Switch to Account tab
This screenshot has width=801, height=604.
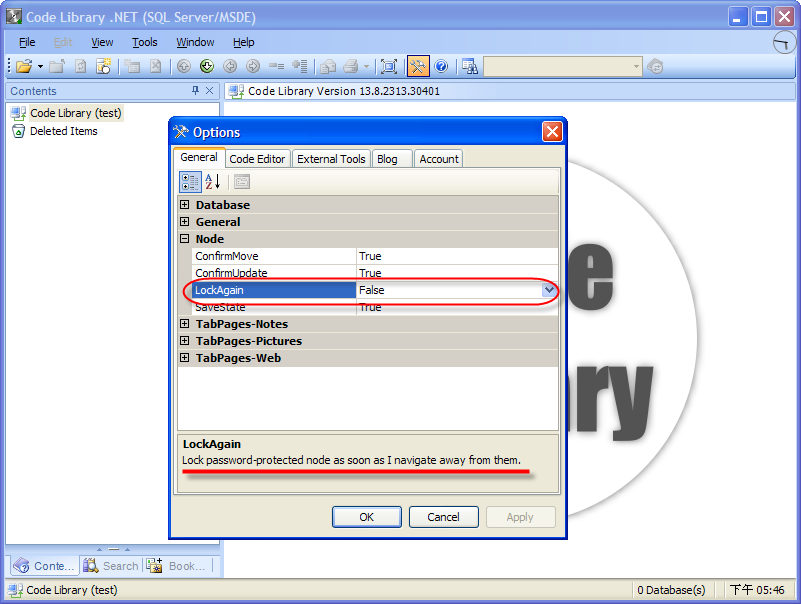pyautogui.click(x=439, y=159)
